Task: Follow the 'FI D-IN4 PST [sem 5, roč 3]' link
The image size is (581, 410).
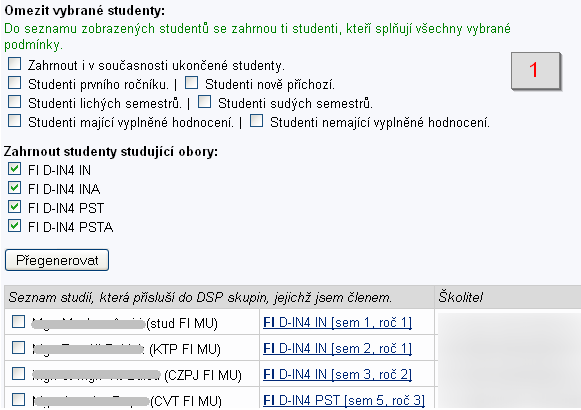Action: pos(344,400)
